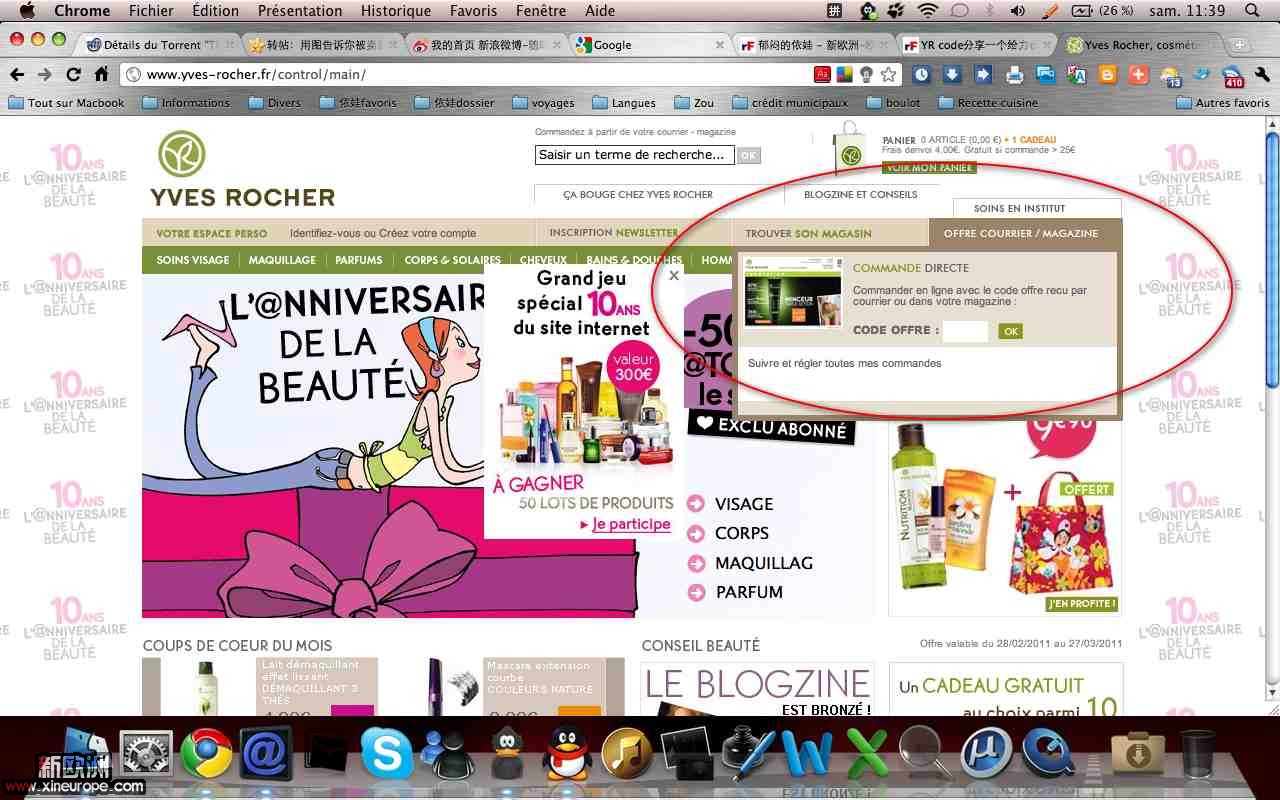Click the Je participe link
This screenshot has width=1280, height=800.
click(x=631, y=524)
